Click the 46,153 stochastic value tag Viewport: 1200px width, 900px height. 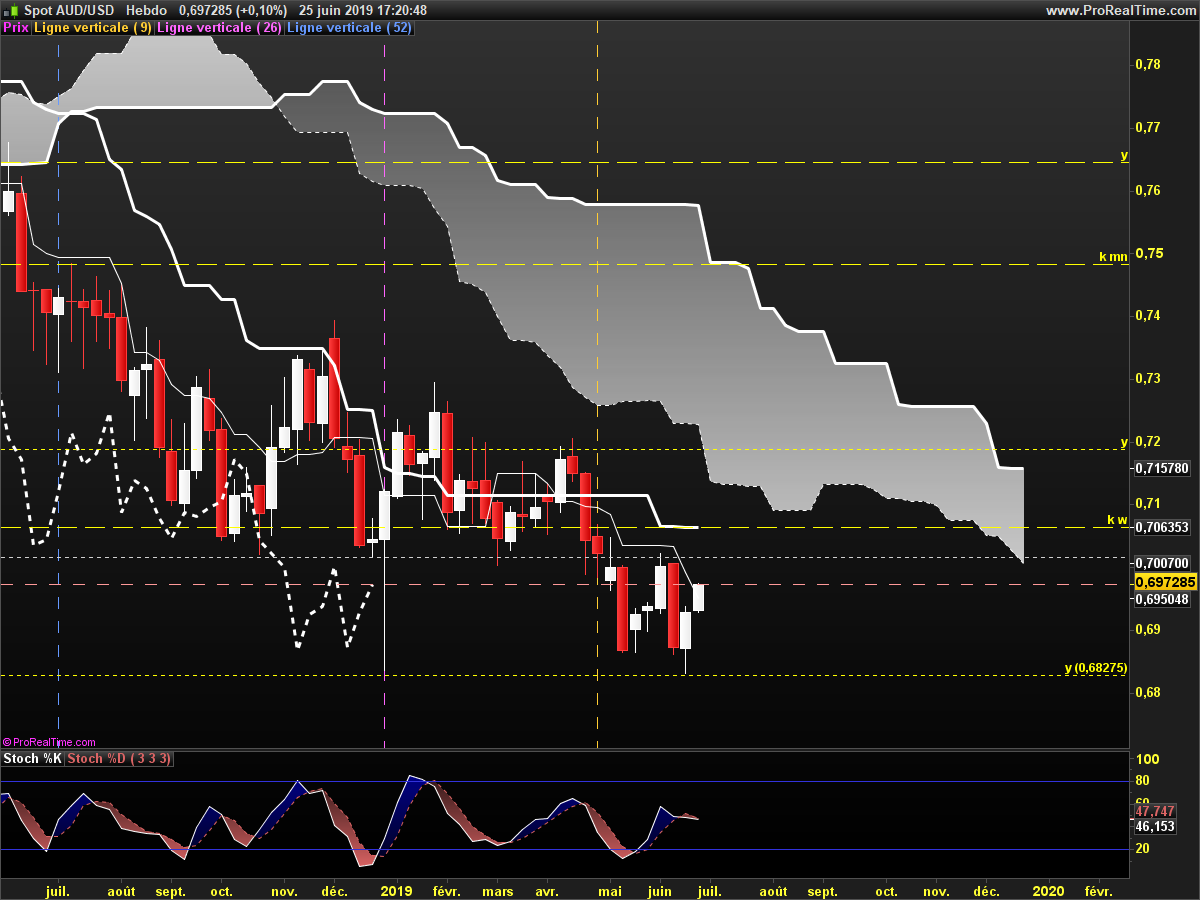coord(1155,826)
